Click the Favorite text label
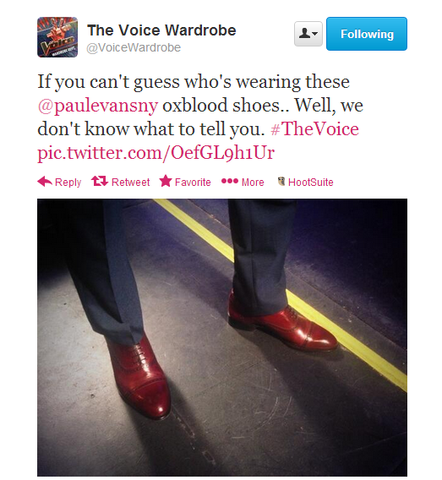442x480 pixels. point(193,182)
